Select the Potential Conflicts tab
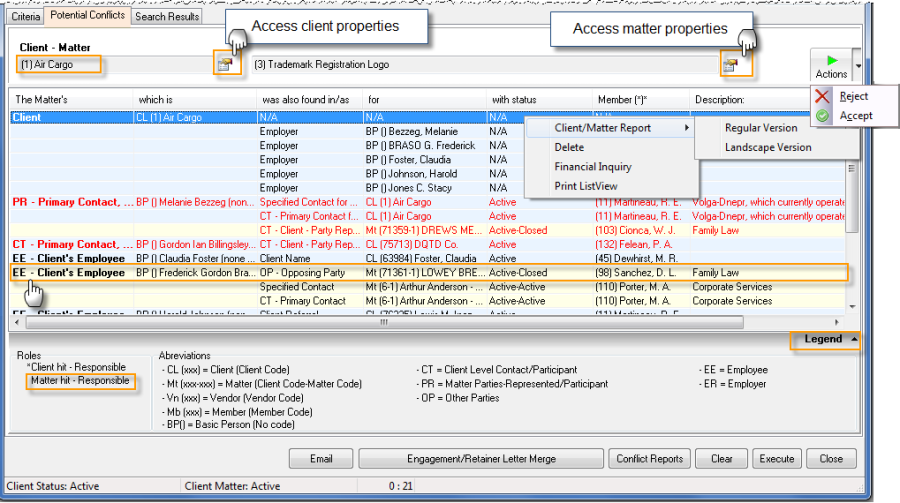 (87, 15)
